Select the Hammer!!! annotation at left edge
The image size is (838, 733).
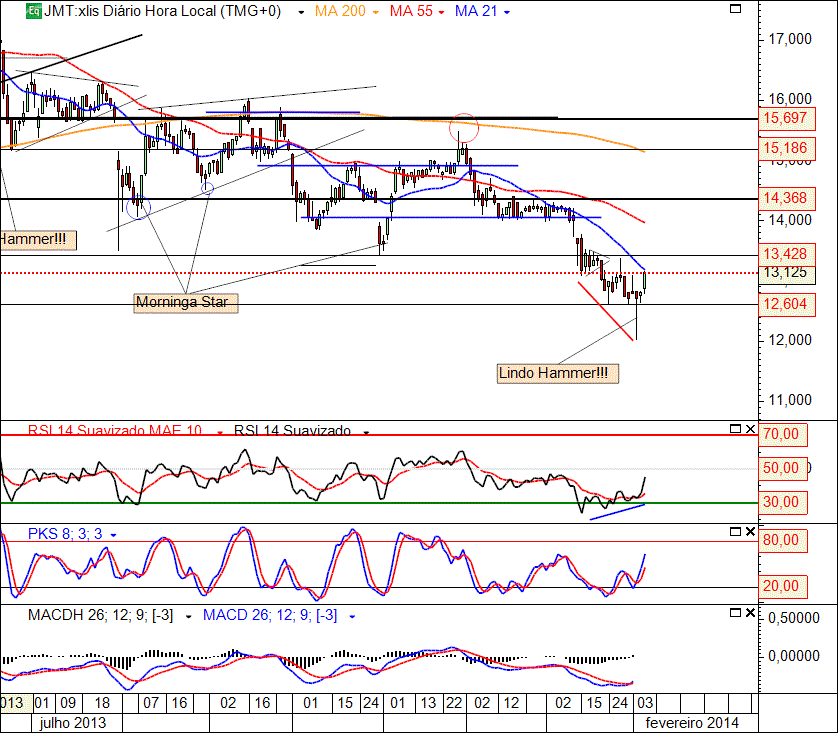[37, 239]
